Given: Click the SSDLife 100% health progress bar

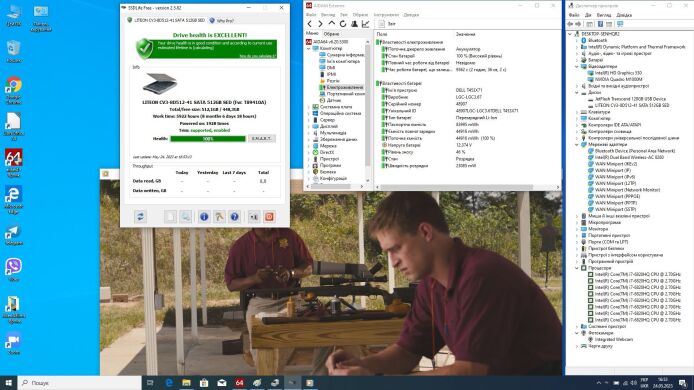Looking at the screenshot, I should (x=208, y=139).
